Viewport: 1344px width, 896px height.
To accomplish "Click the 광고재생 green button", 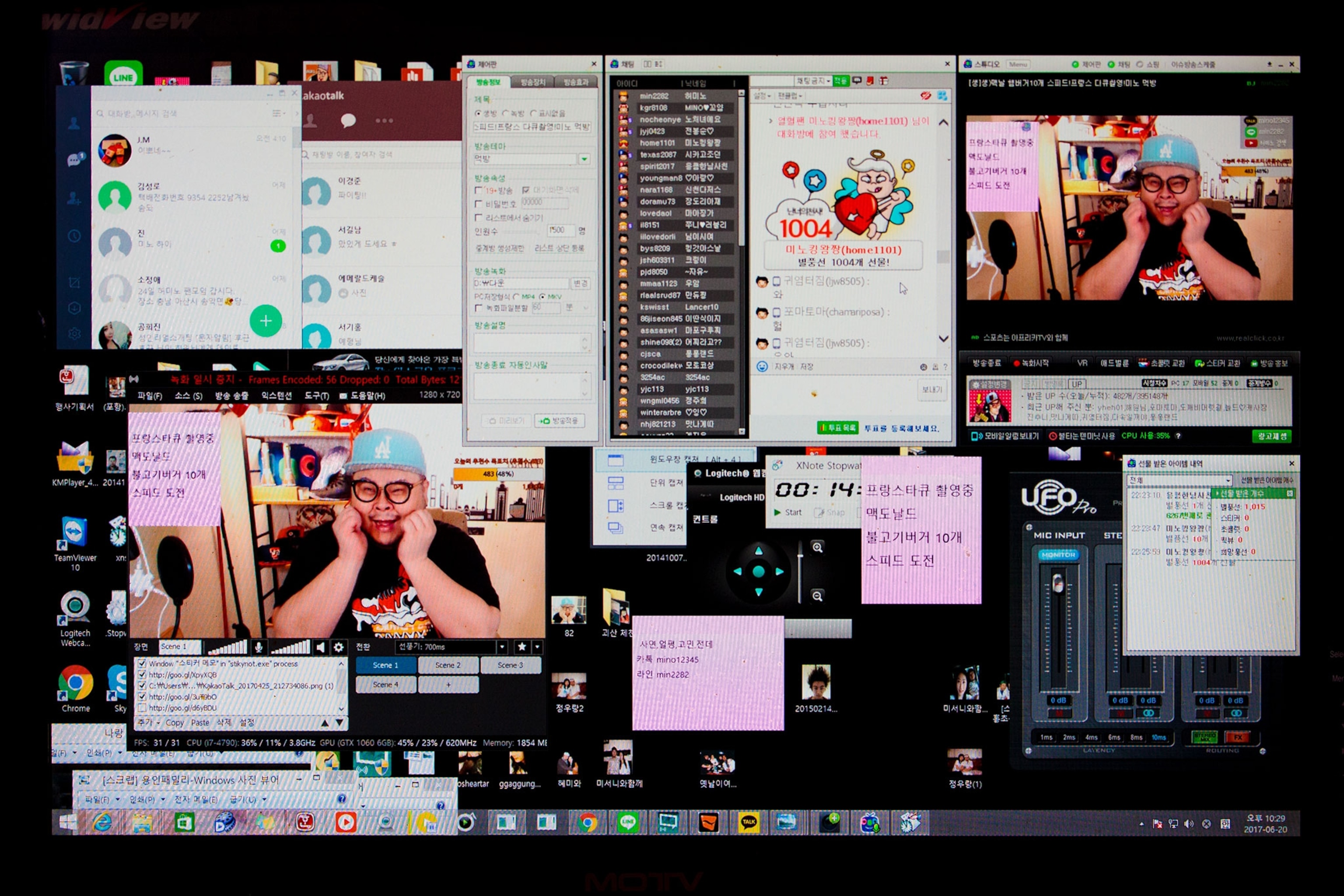I will pos(1271,436).
